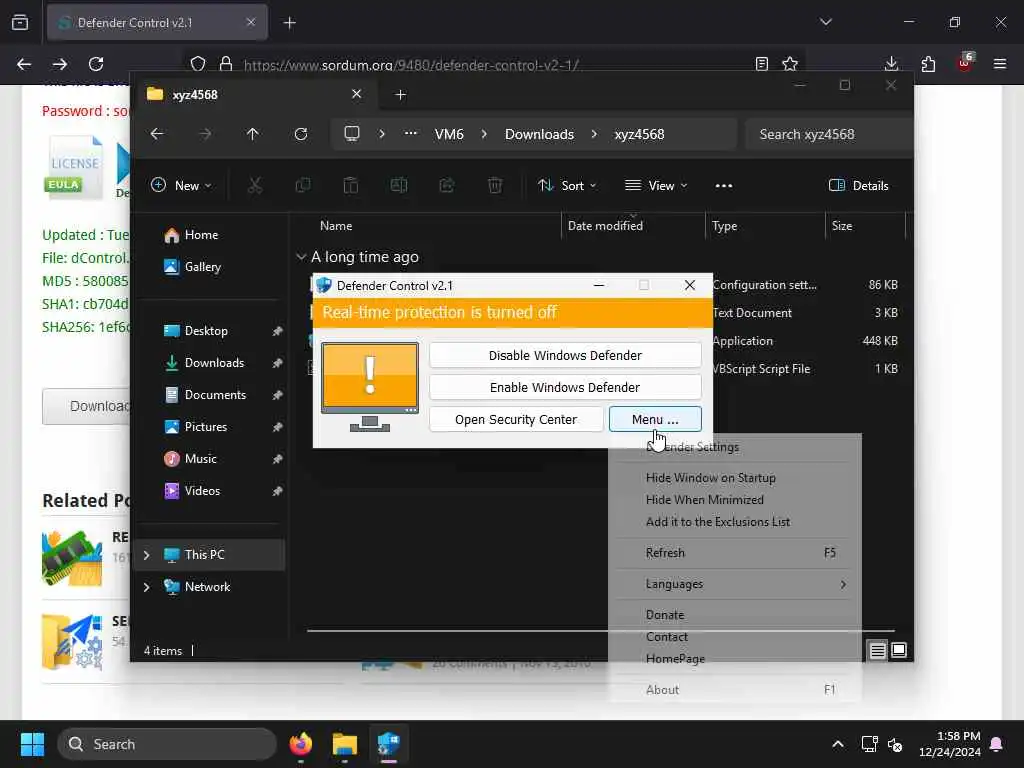Bookmark page with Firefox star icon
This screenshot has width=1024, height=768.
790,64
